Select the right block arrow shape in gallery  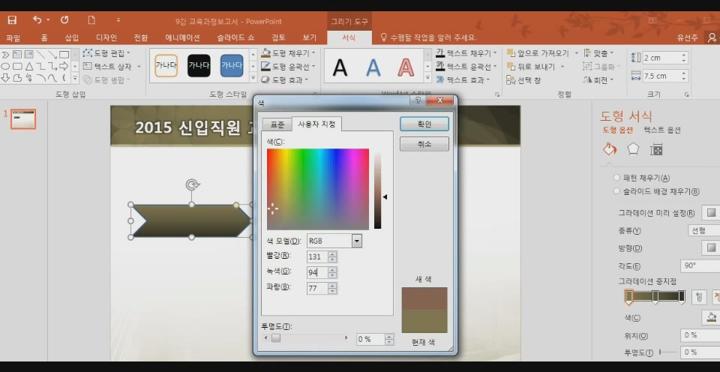pos(64,67)
